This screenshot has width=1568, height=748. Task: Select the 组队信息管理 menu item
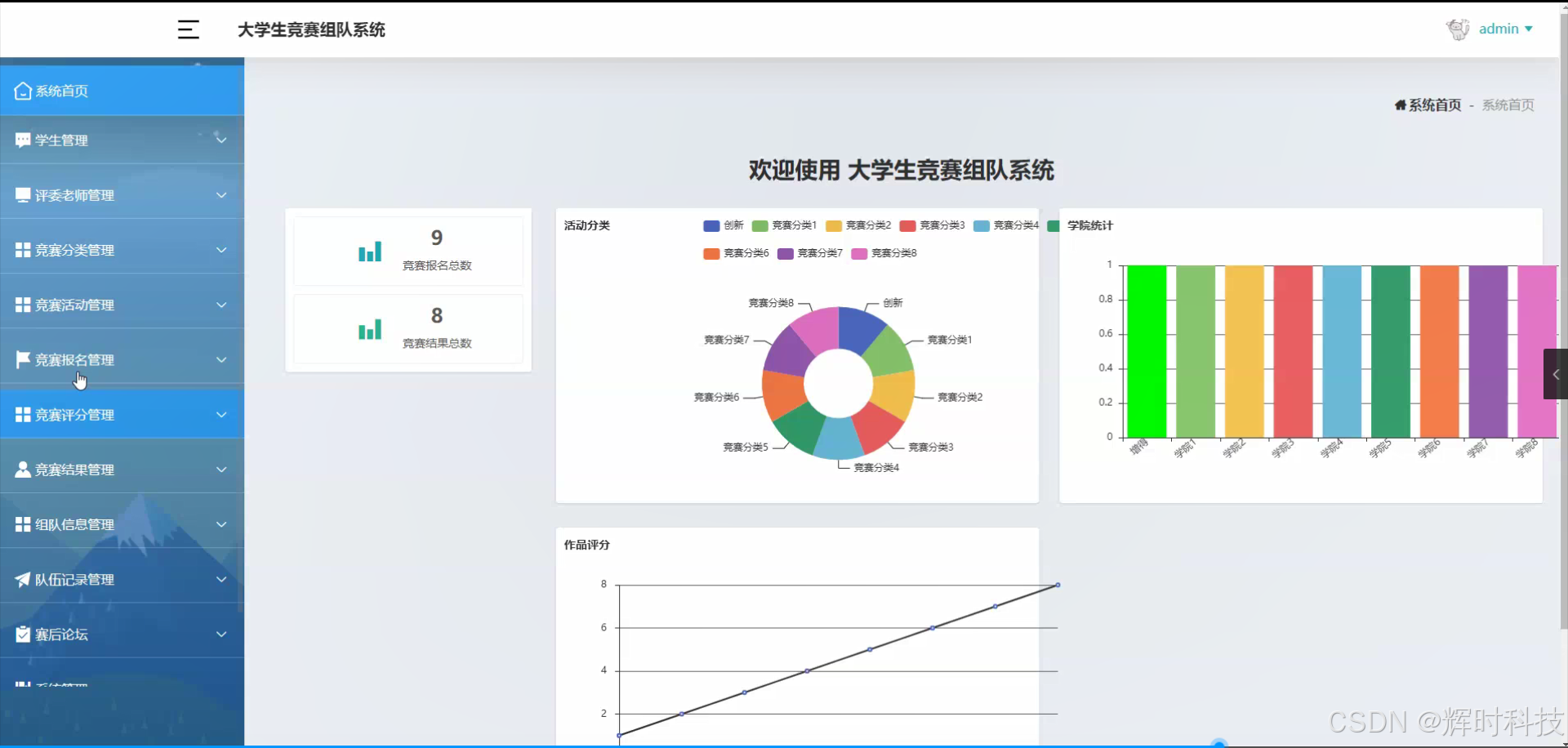pos(122,524)
